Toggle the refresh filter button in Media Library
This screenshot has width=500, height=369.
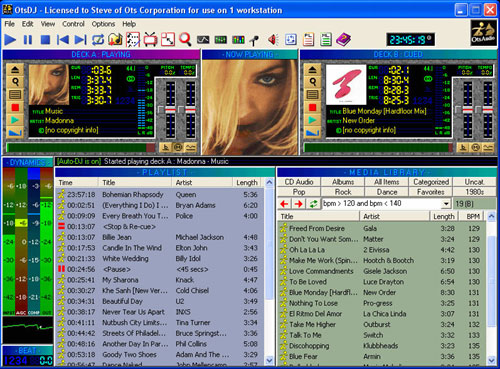[313, 203]
